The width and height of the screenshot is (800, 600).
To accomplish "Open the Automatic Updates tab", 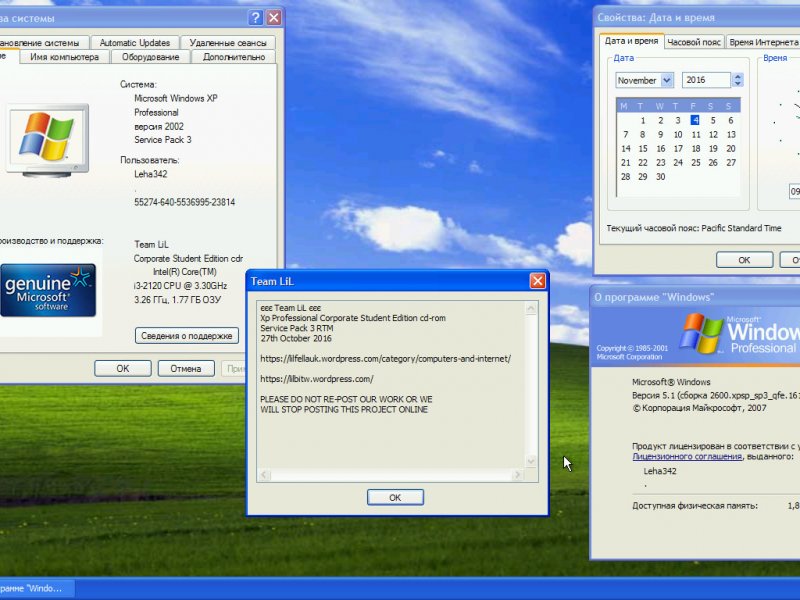I will pyautogui.click(x=135, y=43).
